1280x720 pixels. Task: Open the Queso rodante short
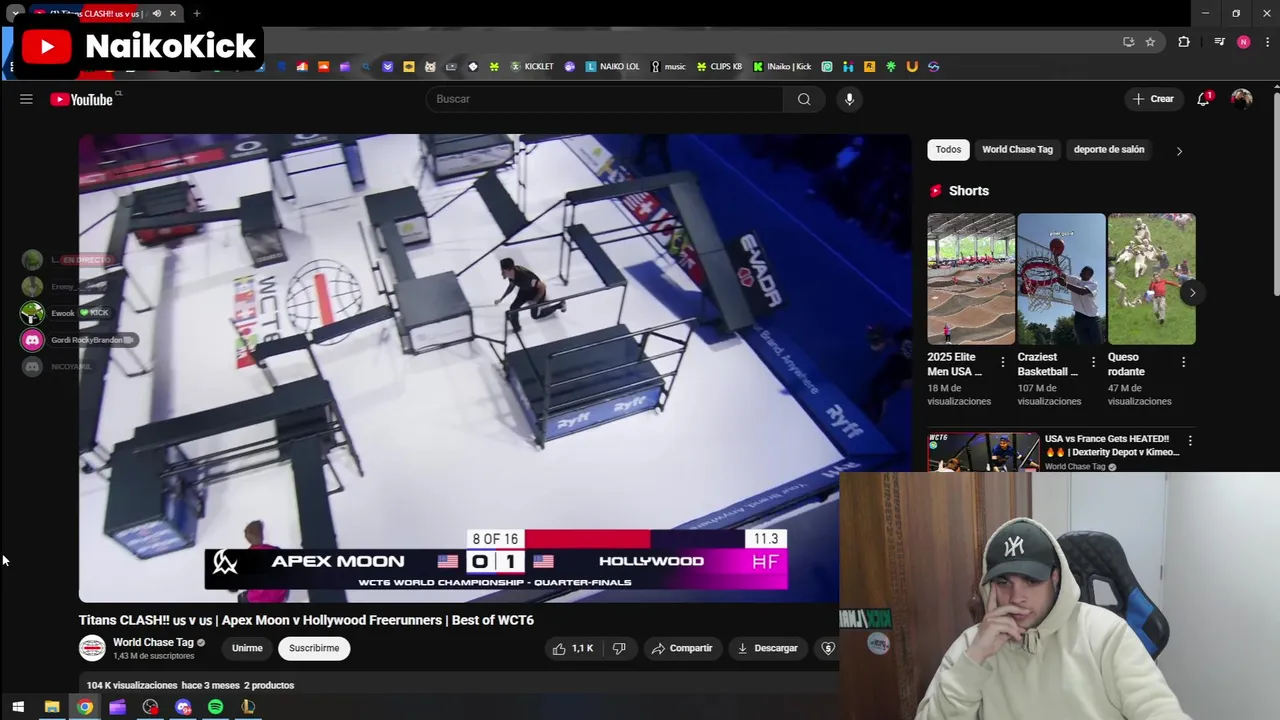tap(1151, 279)
